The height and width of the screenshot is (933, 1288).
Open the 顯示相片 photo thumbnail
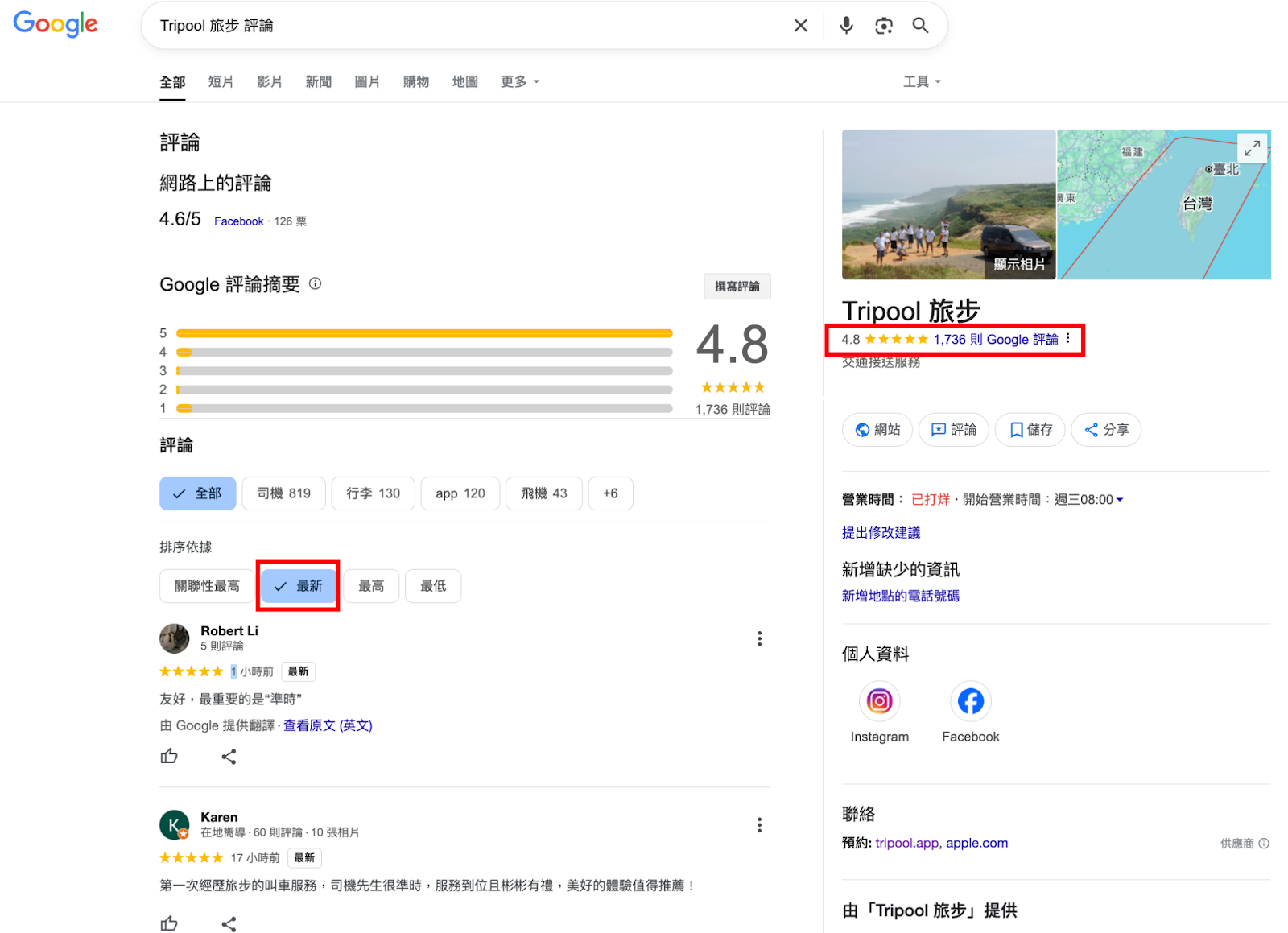(x=949, y=204)
